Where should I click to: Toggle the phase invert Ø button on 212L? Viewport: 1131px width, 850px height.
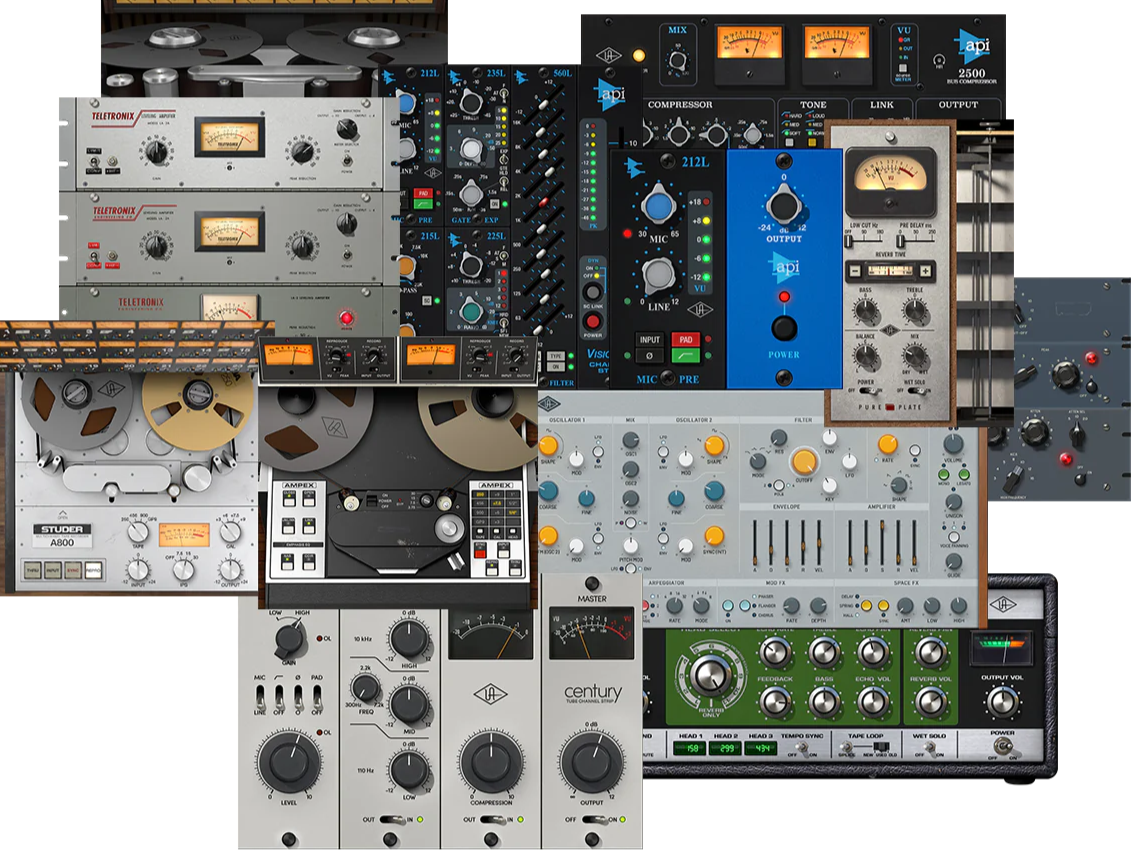[x=649, y=356]
